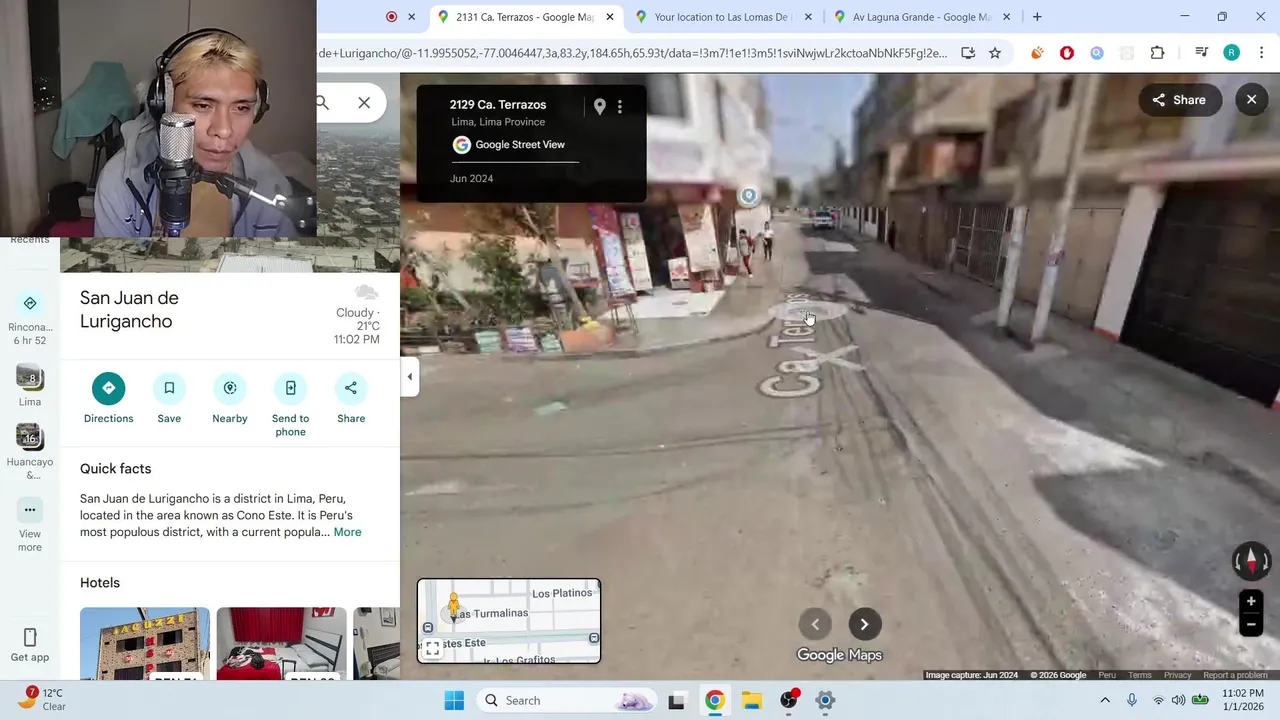Open Lima recent item in sidebar
This screenshot has height=720, width=1280.
pos(30,385)
